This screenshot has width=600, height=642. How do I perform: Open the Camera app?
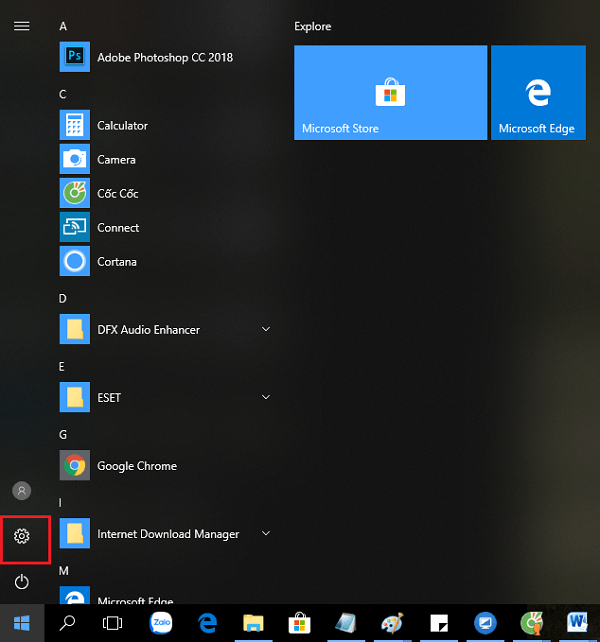116,160
